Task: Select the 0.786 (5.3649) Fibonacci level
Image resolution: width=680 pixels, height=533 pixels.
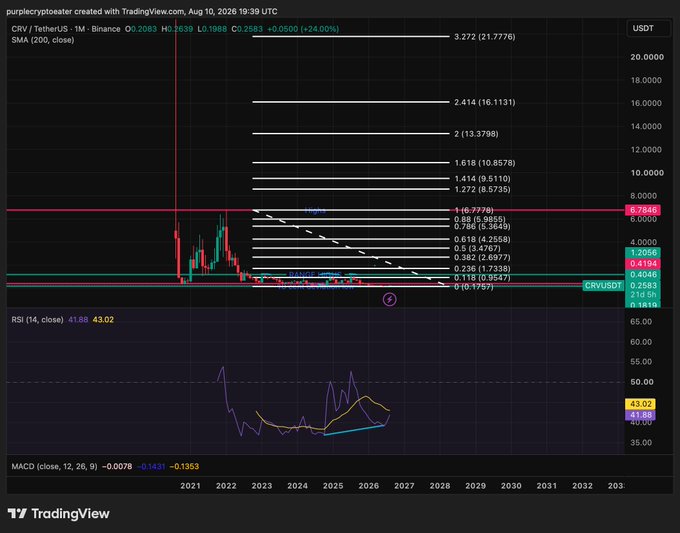Action: (x=482, y=226)
